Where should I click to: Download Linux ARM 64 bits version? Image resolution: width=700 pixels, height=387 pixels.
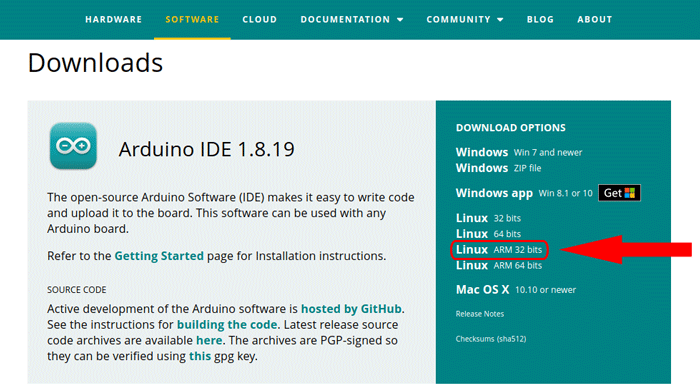click(499, 265)
